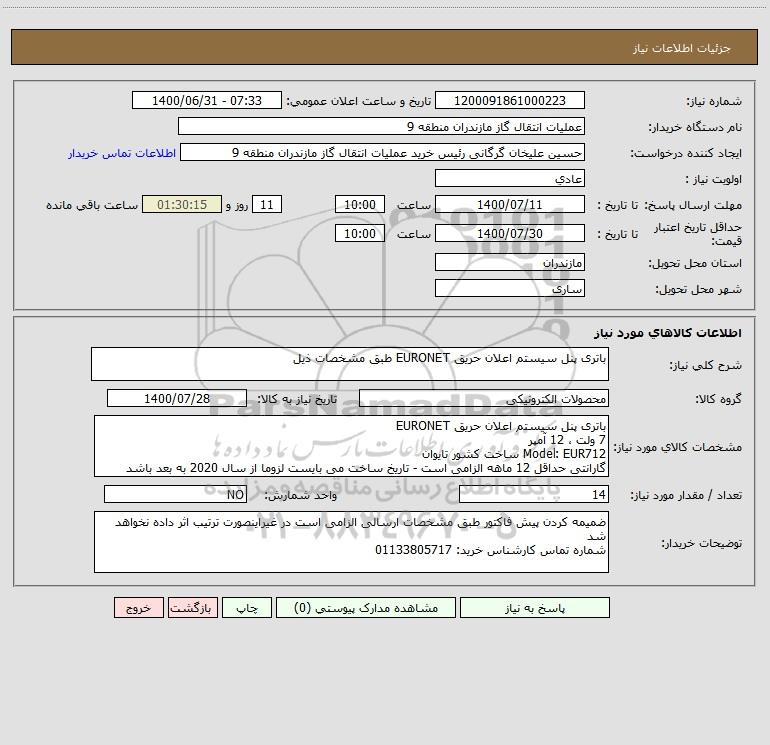
Task: Click priority field عادی
Action: coord(510,178)
